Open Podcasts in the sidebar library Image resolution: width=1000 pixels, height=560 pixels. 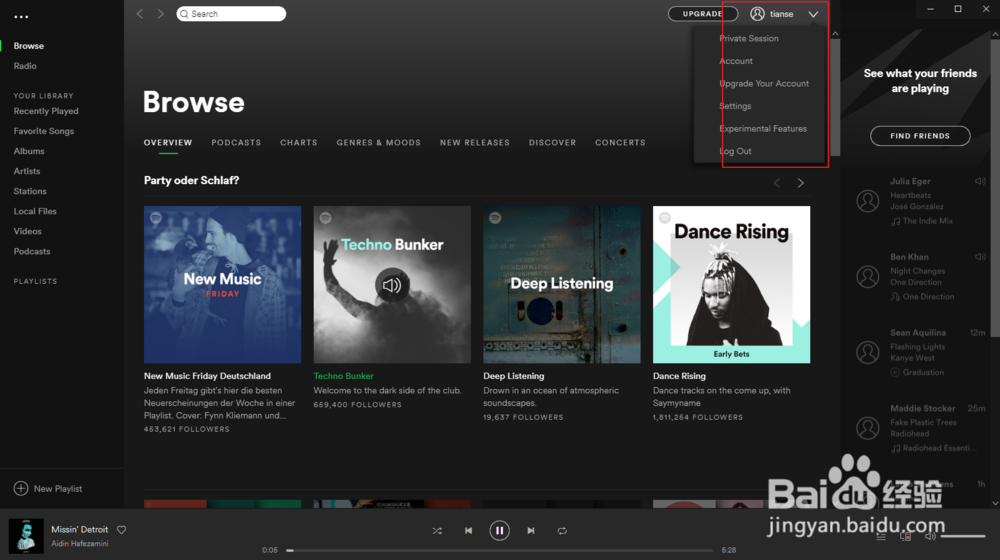(32, 251)
